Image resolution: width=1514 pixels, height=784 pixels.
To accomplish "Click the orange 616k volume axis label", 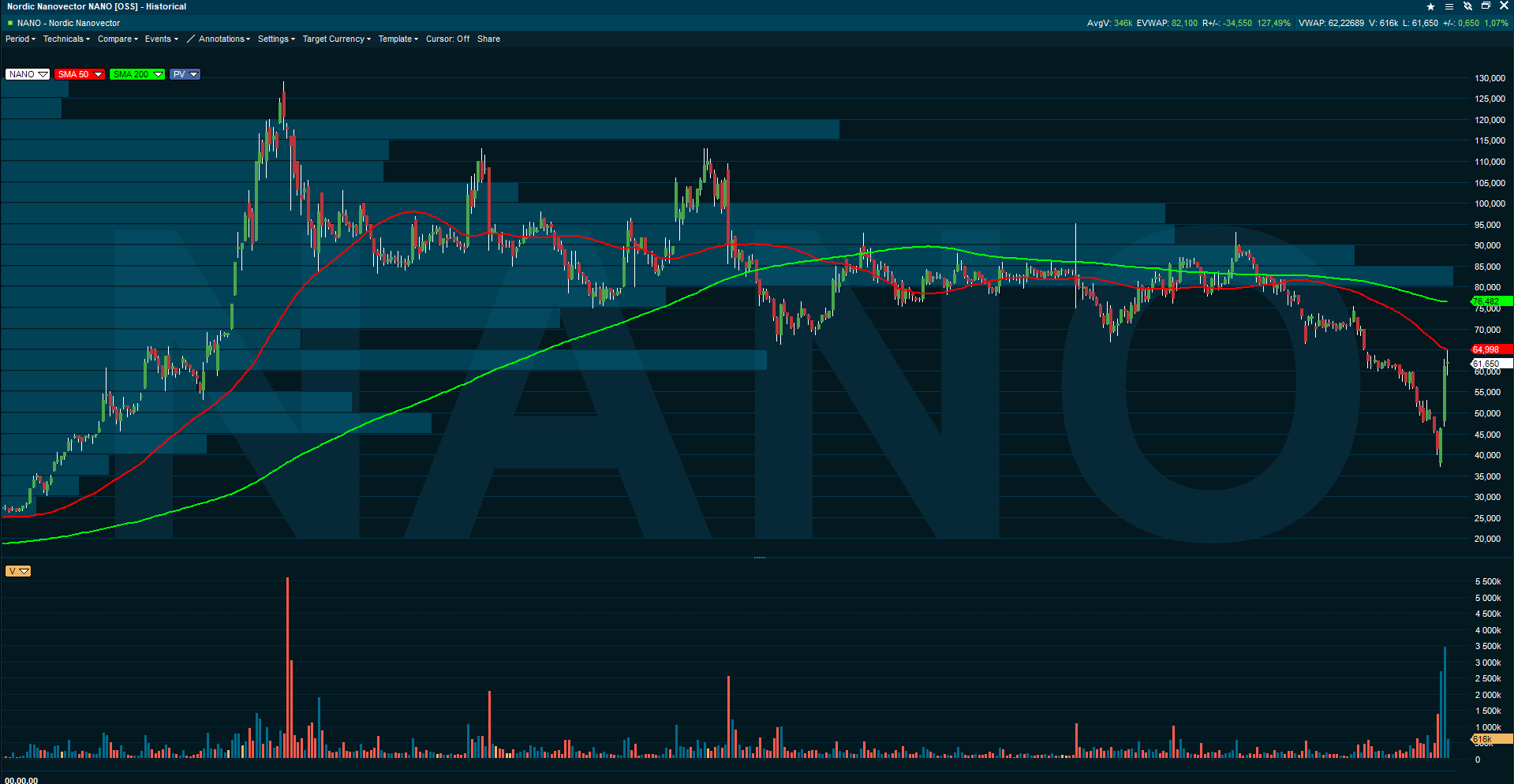I will (x=1490, y=739).
